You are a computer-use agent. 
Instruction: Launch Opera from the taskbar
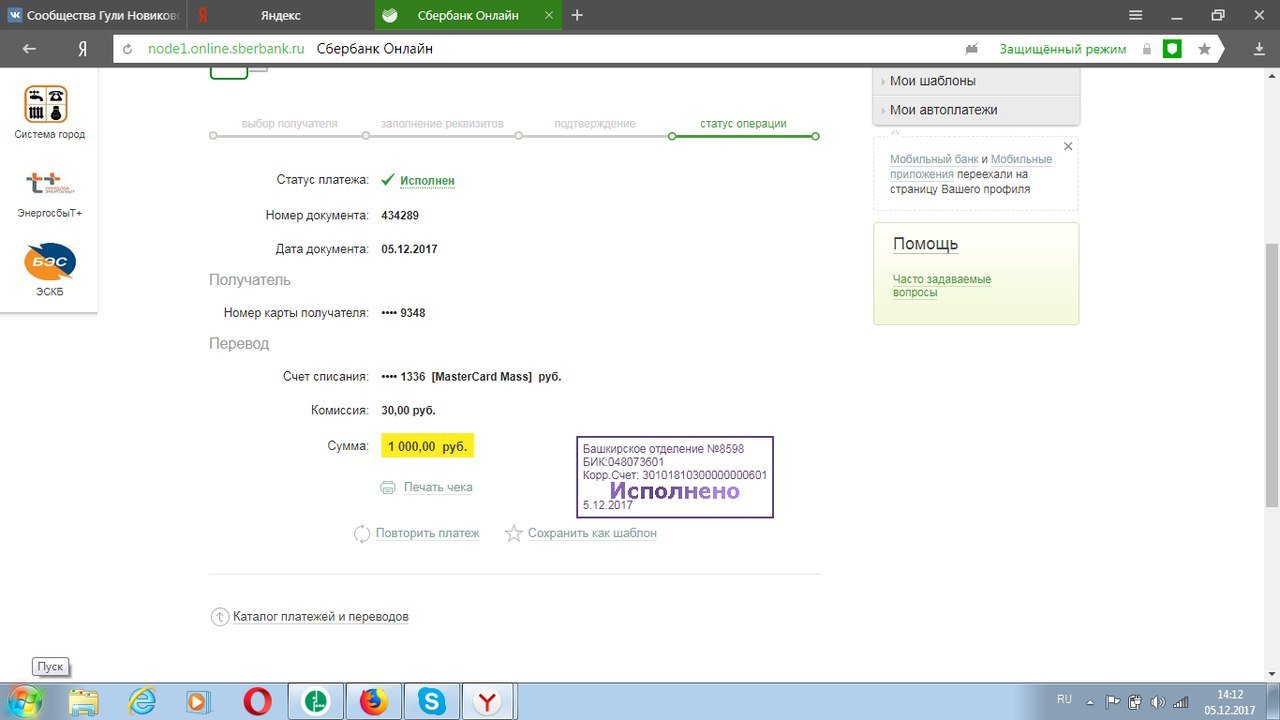(259, 702)
